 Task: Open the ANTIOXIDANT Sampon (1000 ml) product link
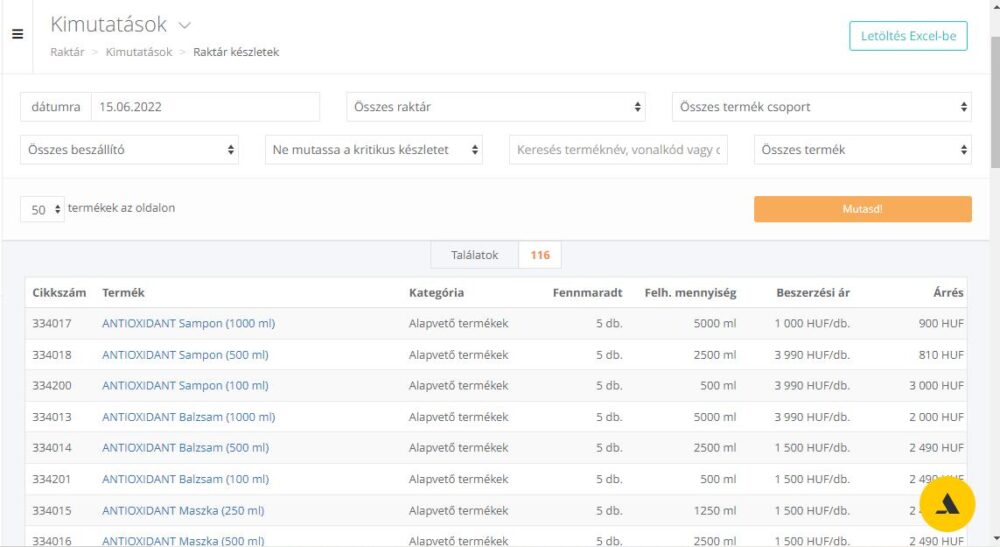click(x=188, y=323)
